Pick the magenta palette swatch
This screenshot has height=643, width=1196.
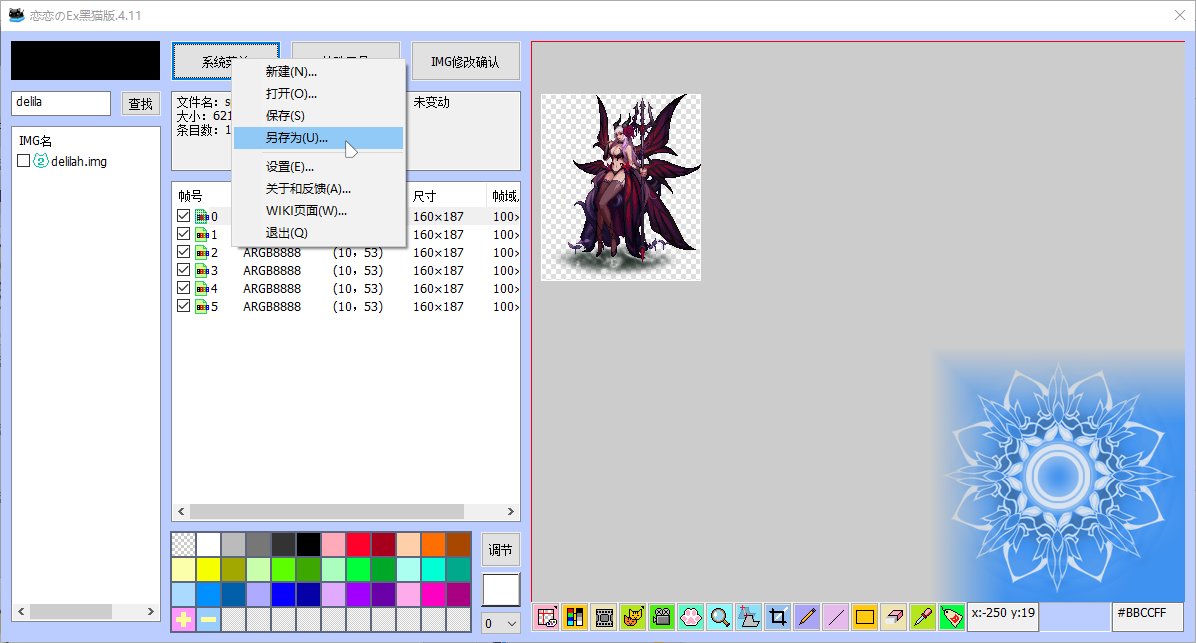click(433, 594)
